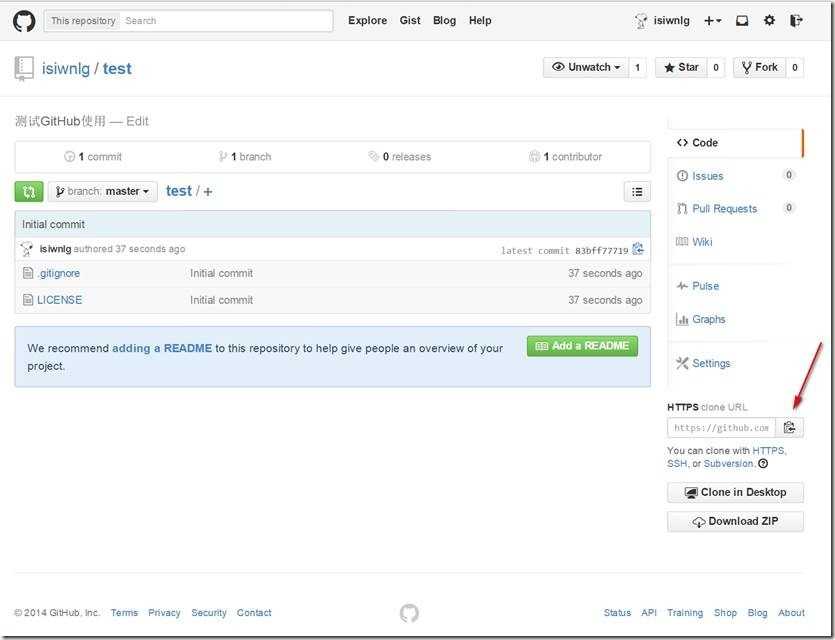
Task: Click Explore in top navigation
Action: coord(367,21)
